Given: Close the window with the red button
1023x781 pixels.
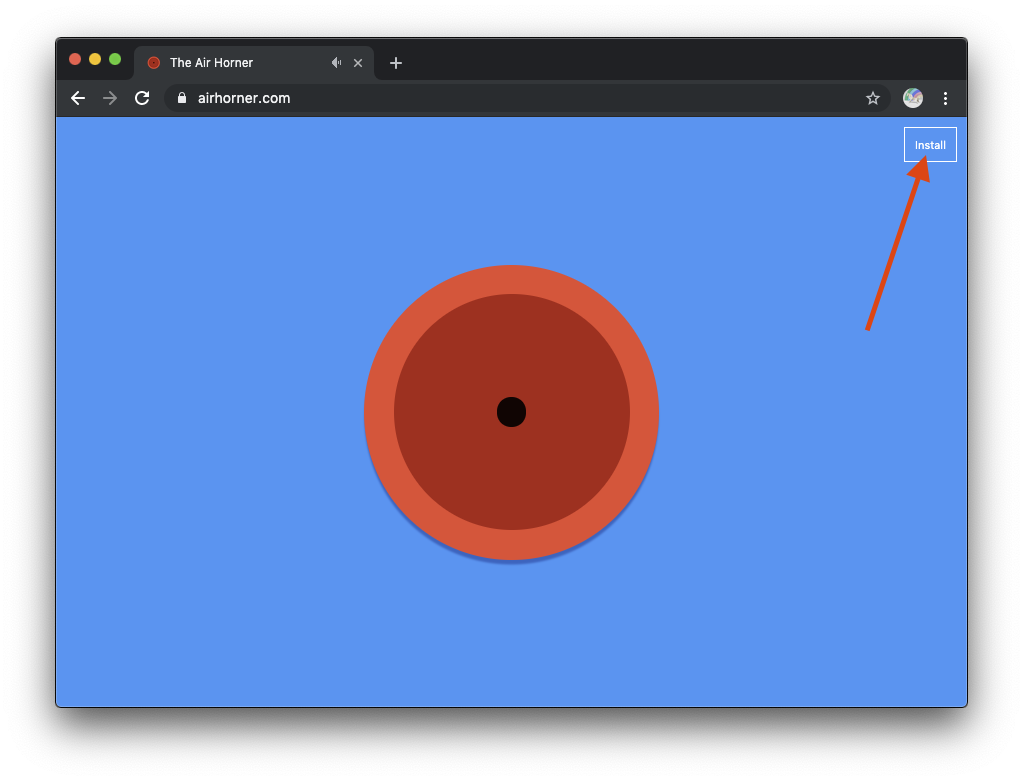Looking at the screenshot, I should [x=75, y=59].
